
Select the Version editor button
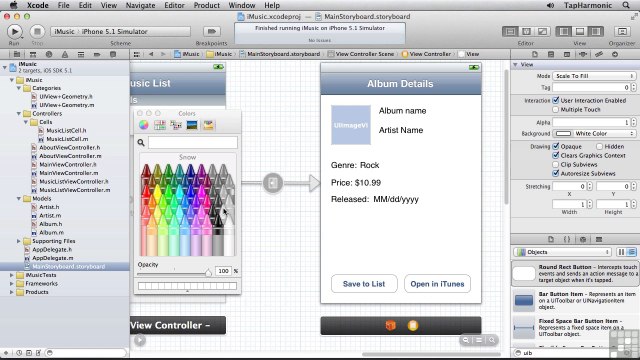[542, 31]
